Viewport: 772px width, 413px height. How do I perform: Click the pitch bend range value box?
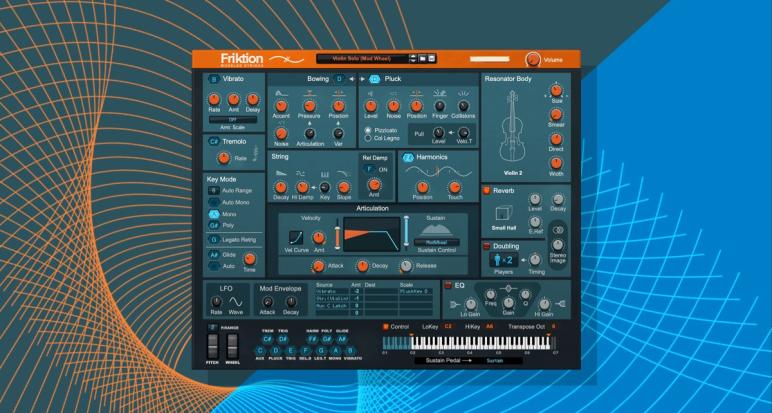pyautogui.click(x=212, y=327)
